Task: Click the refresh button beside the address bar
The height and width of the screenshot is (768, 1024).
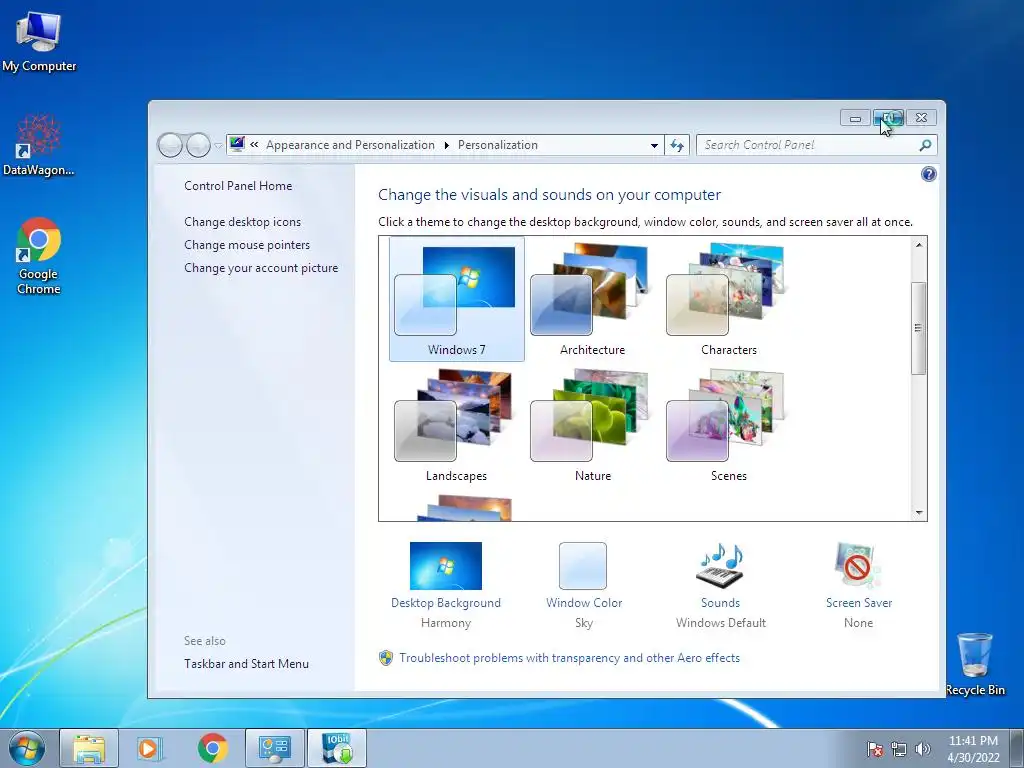Action: (x=677, y=145)
